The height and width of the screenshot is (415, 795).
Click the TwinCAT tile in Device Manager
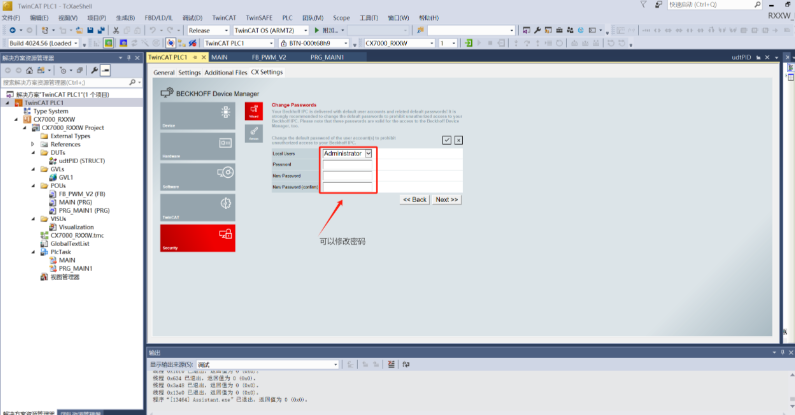click(198, 207)
